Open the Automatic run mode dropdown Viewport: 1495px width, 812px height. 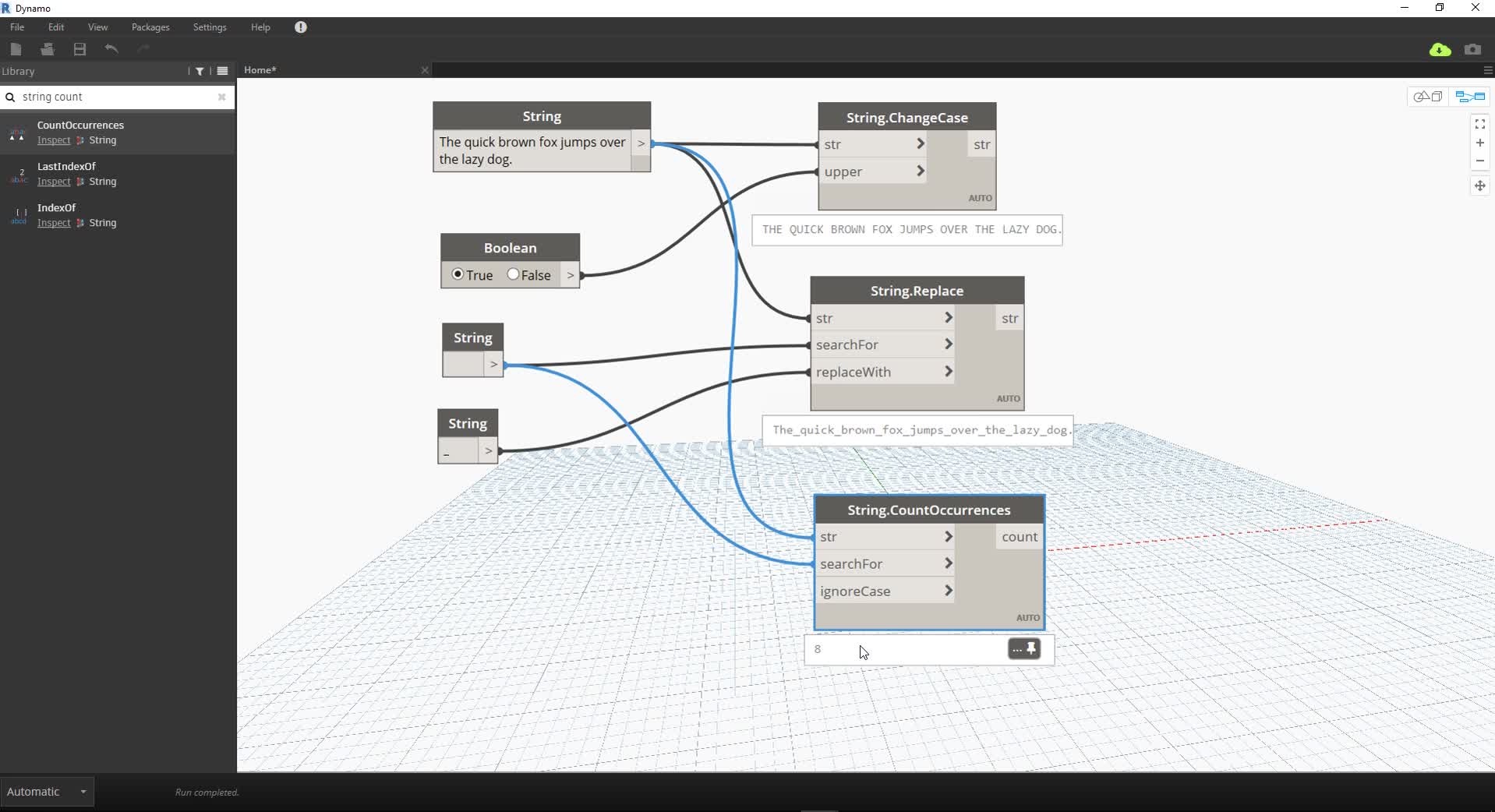(48, 792)
